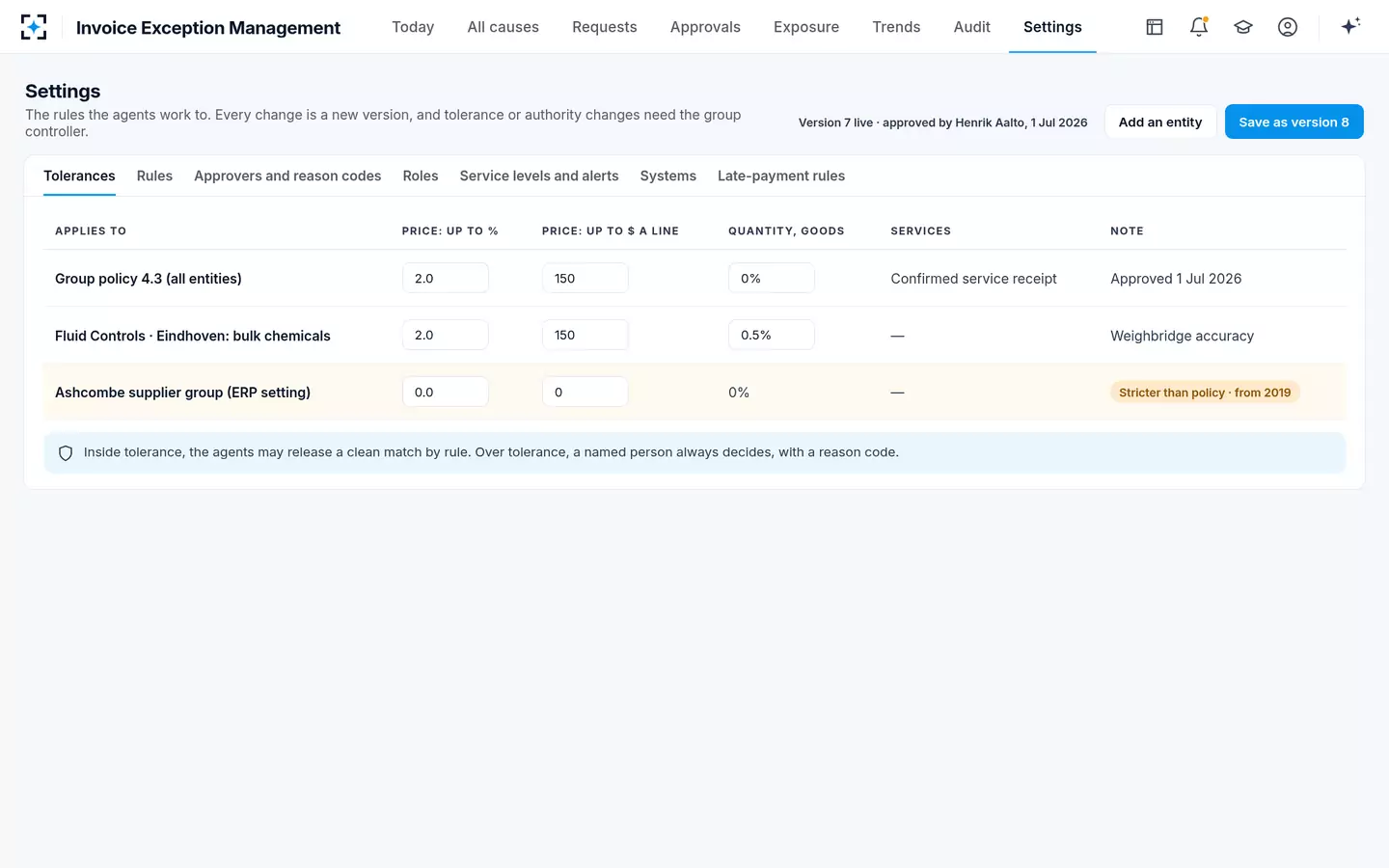This screenshot has width=1389, height=868.
Task: Open the Trends page
Action: [x=896, y=27]
